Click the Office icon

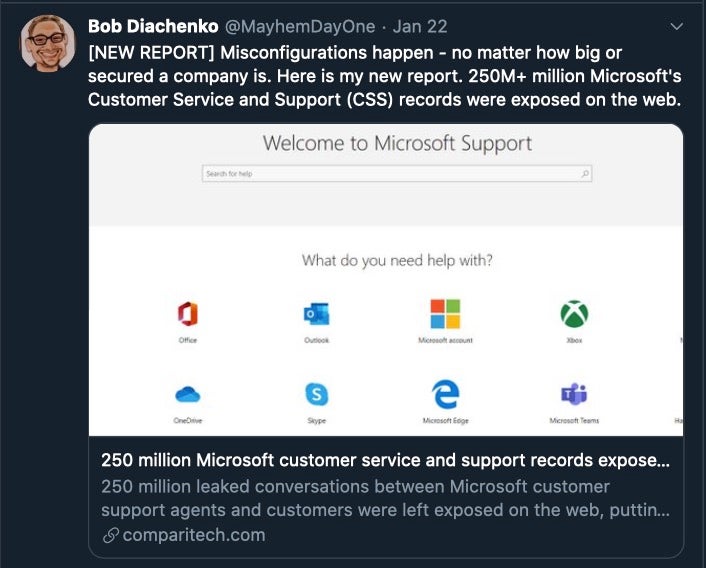pyautogui.click(x=187, y=315)
